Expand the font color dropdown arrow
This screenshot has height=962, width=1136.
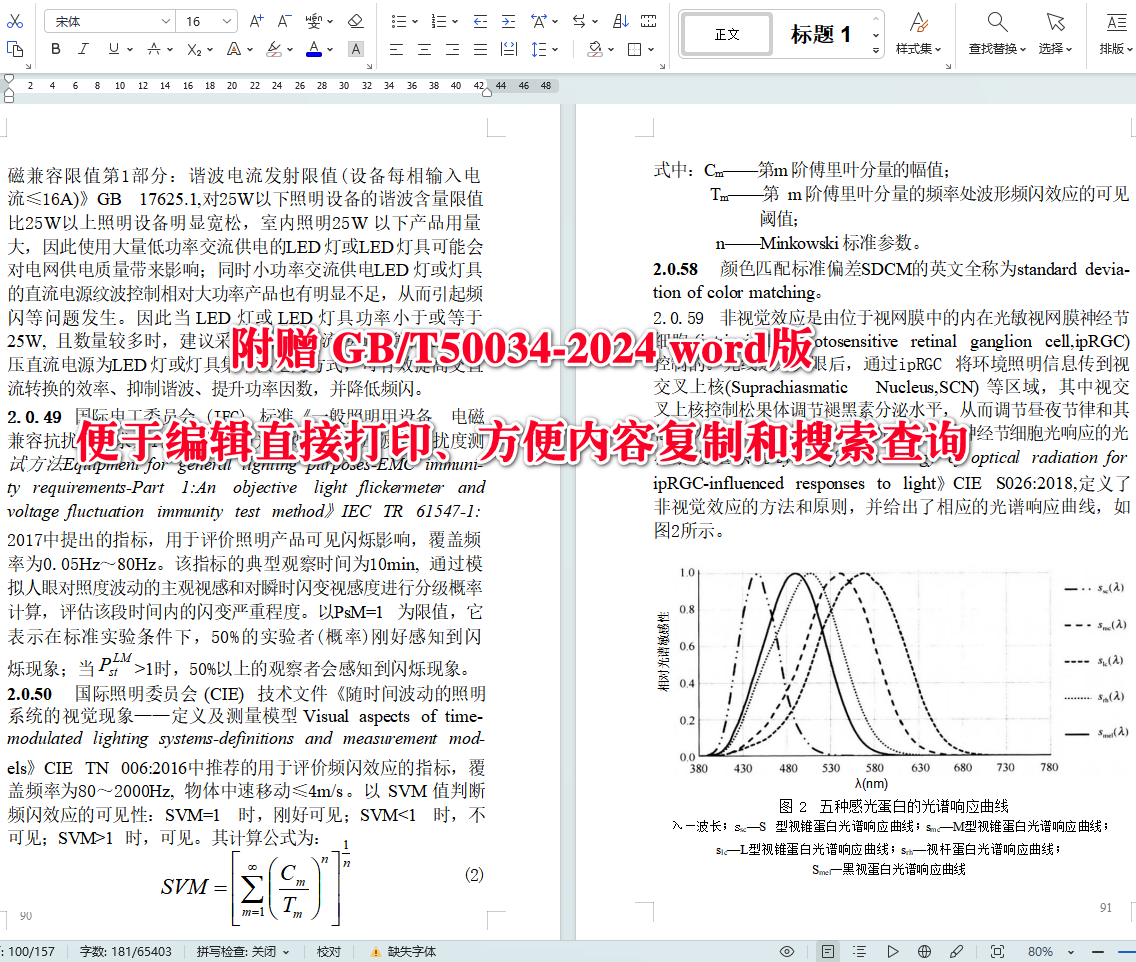[330, 50]
